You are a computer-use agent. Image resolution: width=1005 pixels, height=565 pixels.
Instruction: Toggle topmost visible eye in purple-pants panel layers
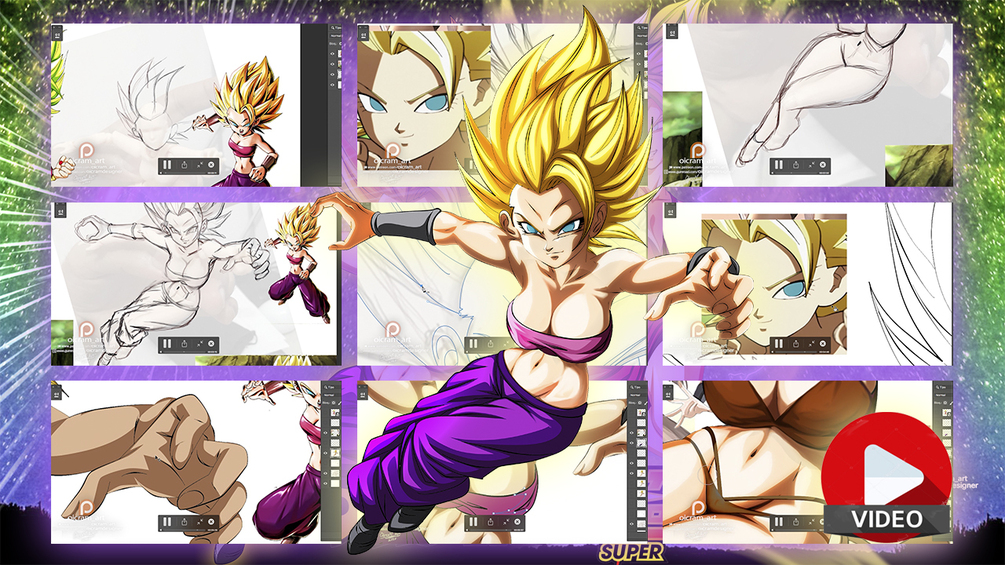[631, 433]
